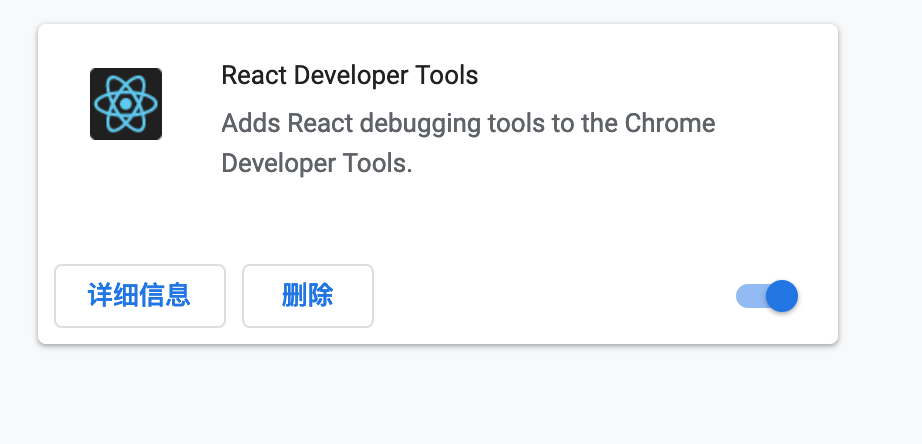The height and width of the screenshot is (444, 922).
Task: Click the extension description text
Action: (x=467, y=143)
